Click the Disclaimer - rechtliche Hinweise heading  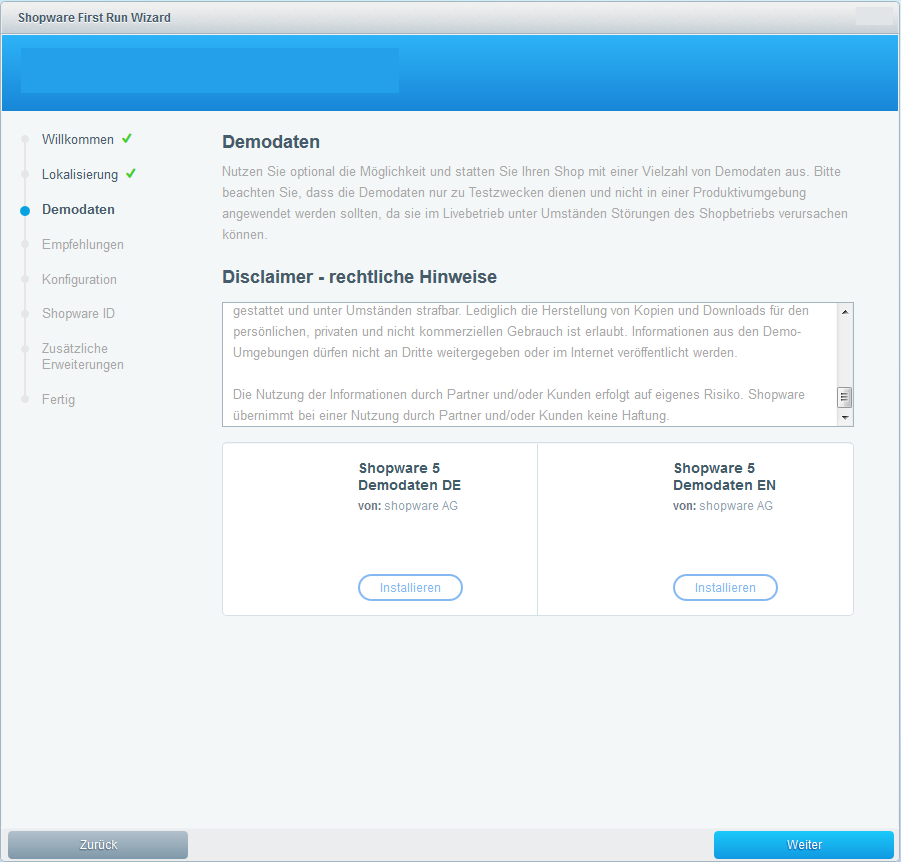point(359,276)
